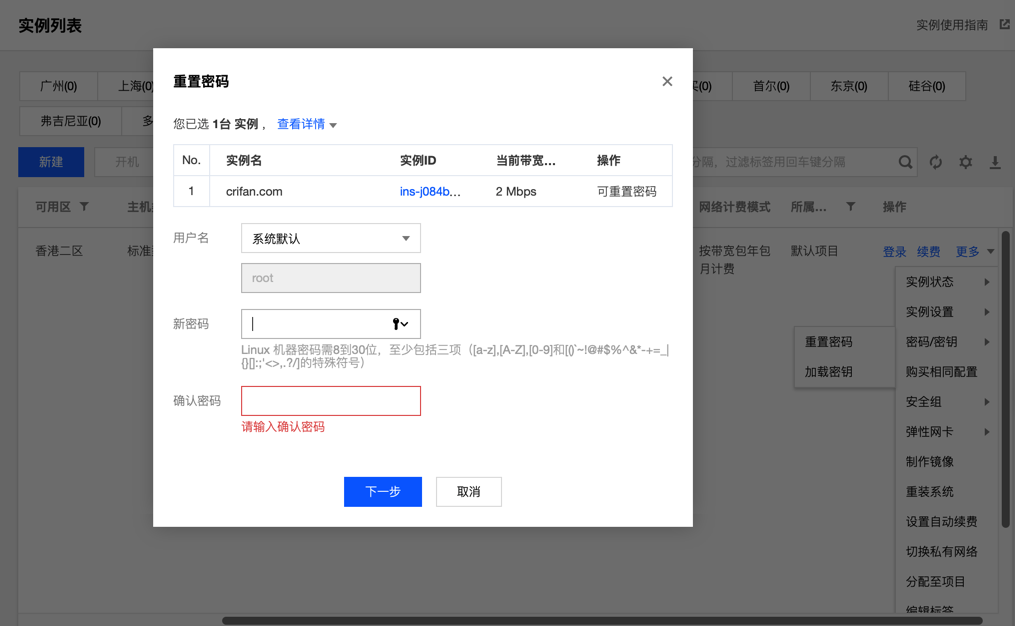Click the 登录 link
The height and width of the screenshot is (626, 1015).
pyautogui.click(x=895, y=251)
